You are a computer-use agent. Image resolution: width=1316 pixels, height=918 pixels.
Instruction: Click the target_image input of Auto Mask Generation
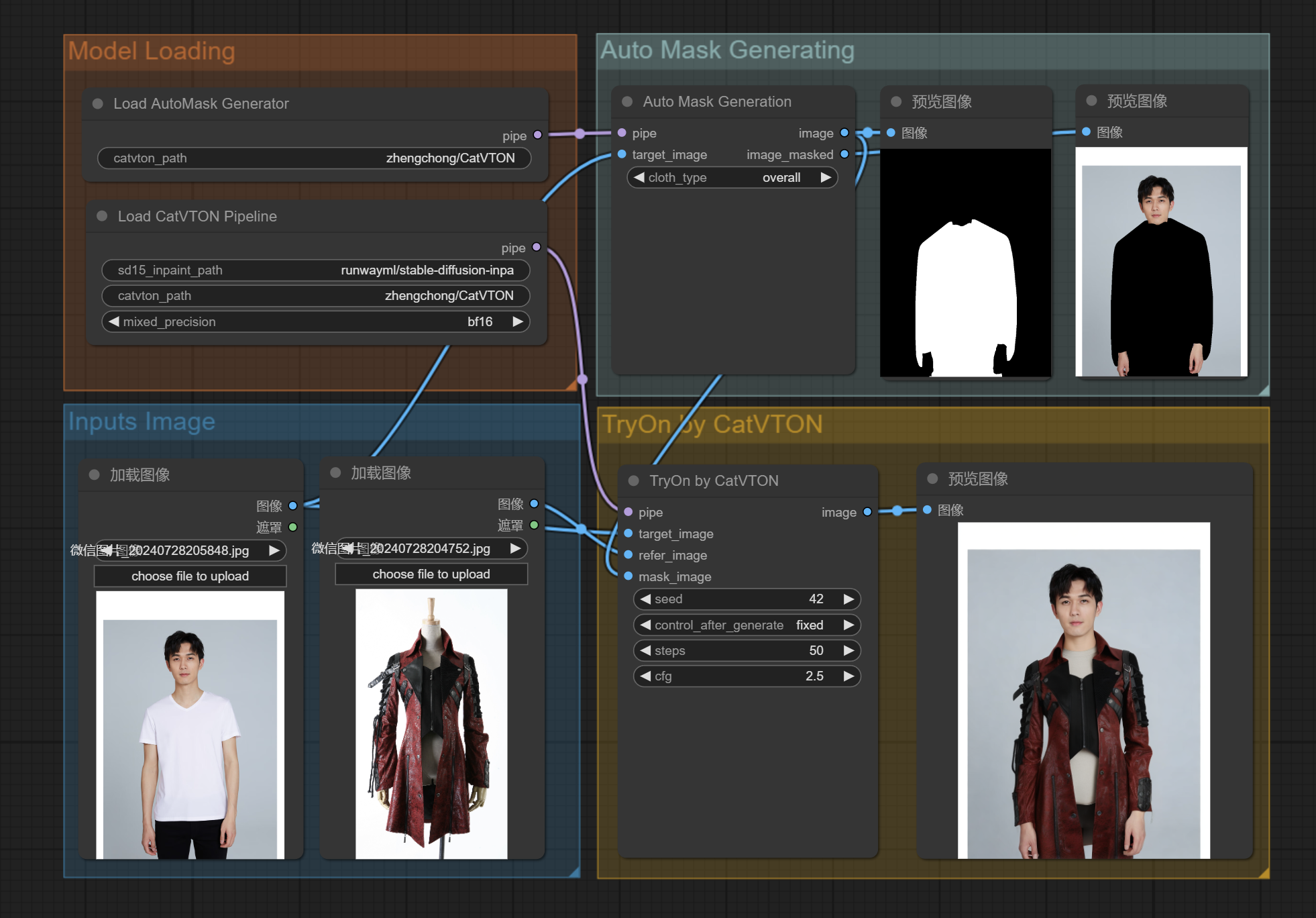[622, 154]
